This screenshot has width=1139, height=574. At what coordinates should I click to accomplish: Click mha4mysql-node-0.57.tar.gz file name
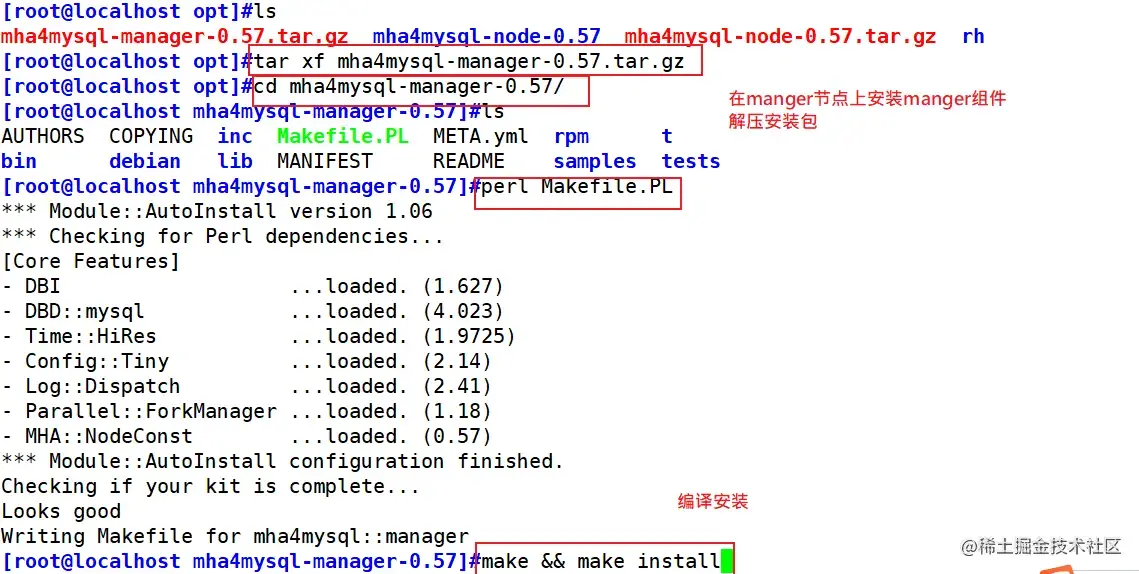tap(780, 36)
